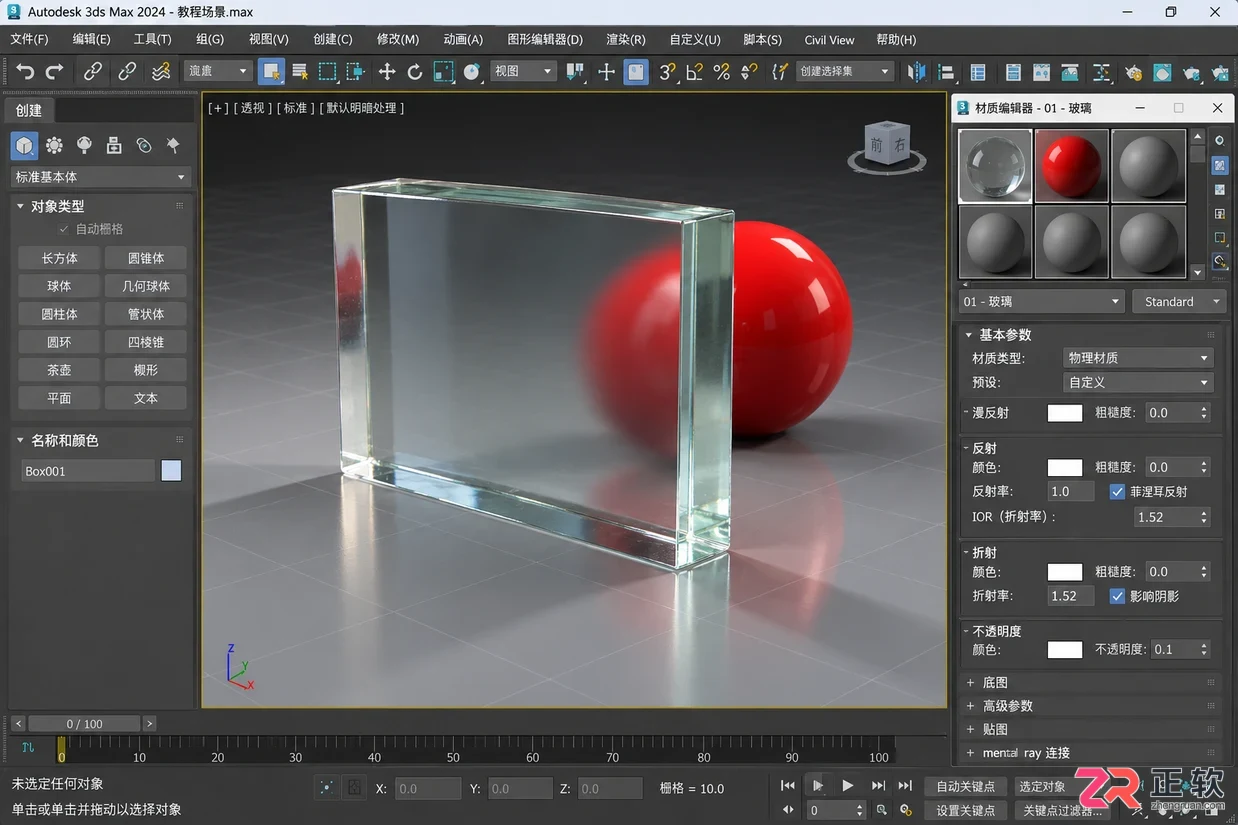Click the 不透明度 opacity color swatch
Image resolution: width=1238 pixels, height=825 pixels.
click(1065, 650)
